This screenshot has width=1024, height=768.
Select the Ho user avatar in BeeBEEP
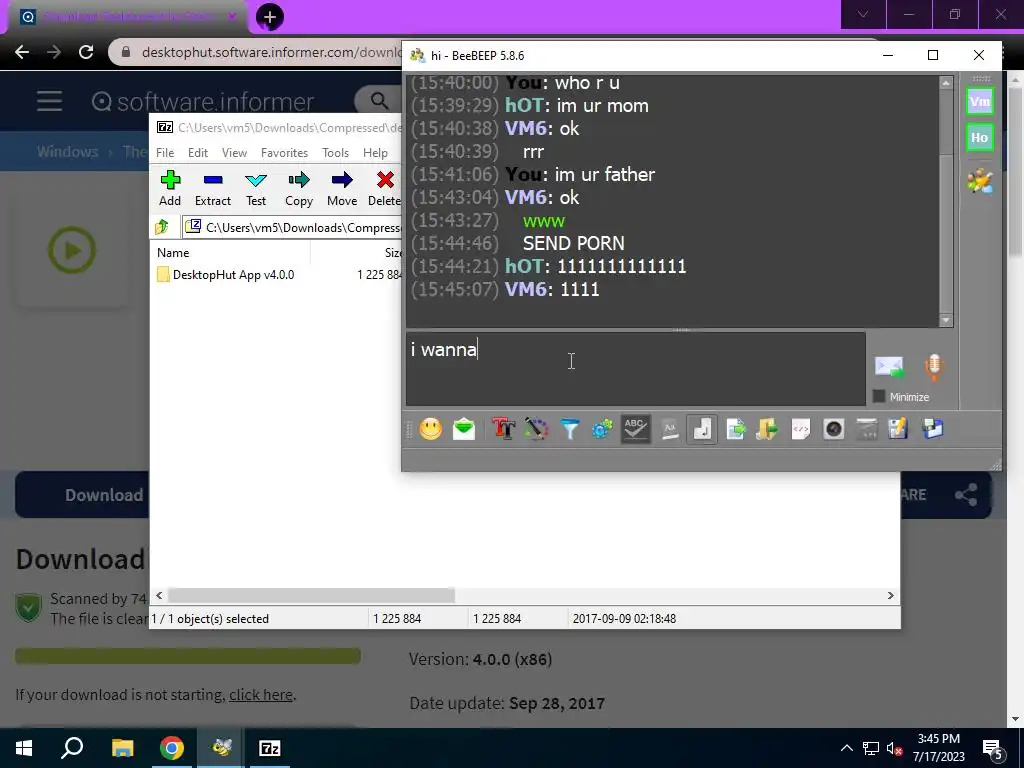tap(980, 137)
